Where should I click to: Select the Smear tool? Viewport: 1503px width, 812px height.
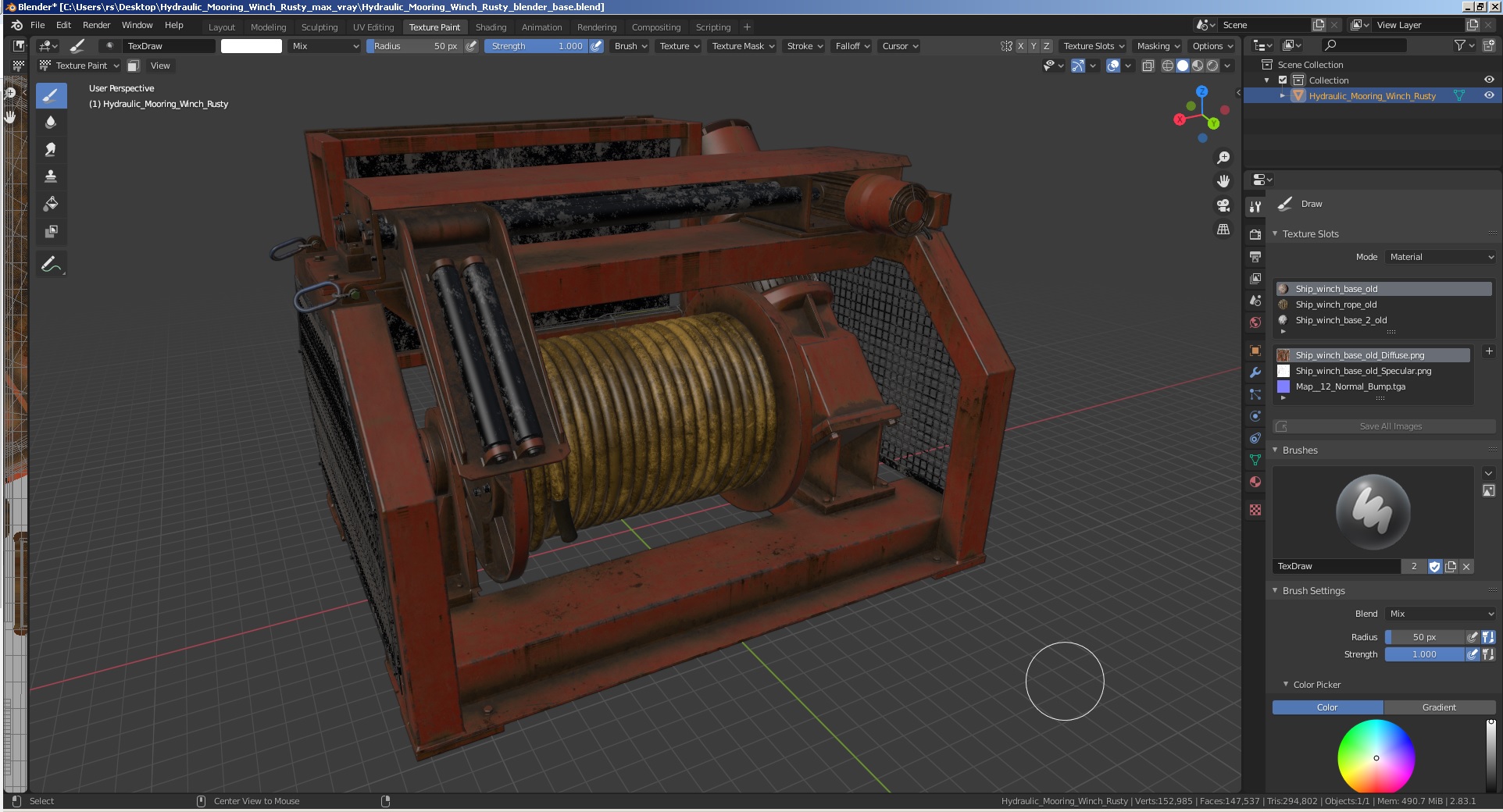coord(51,149)
